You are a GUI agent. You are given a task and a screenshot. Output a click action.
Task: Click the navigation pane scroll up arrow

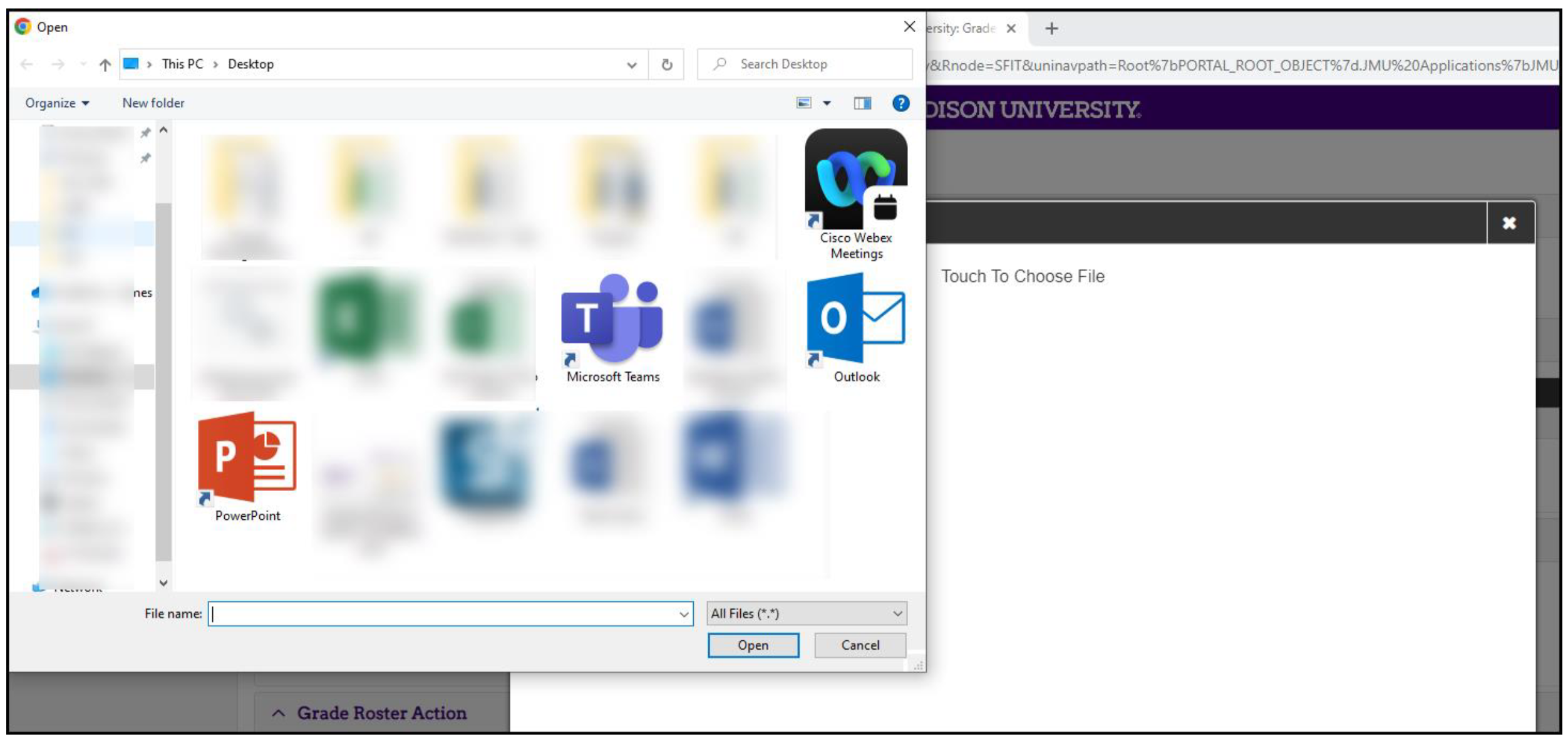[163, 130]
